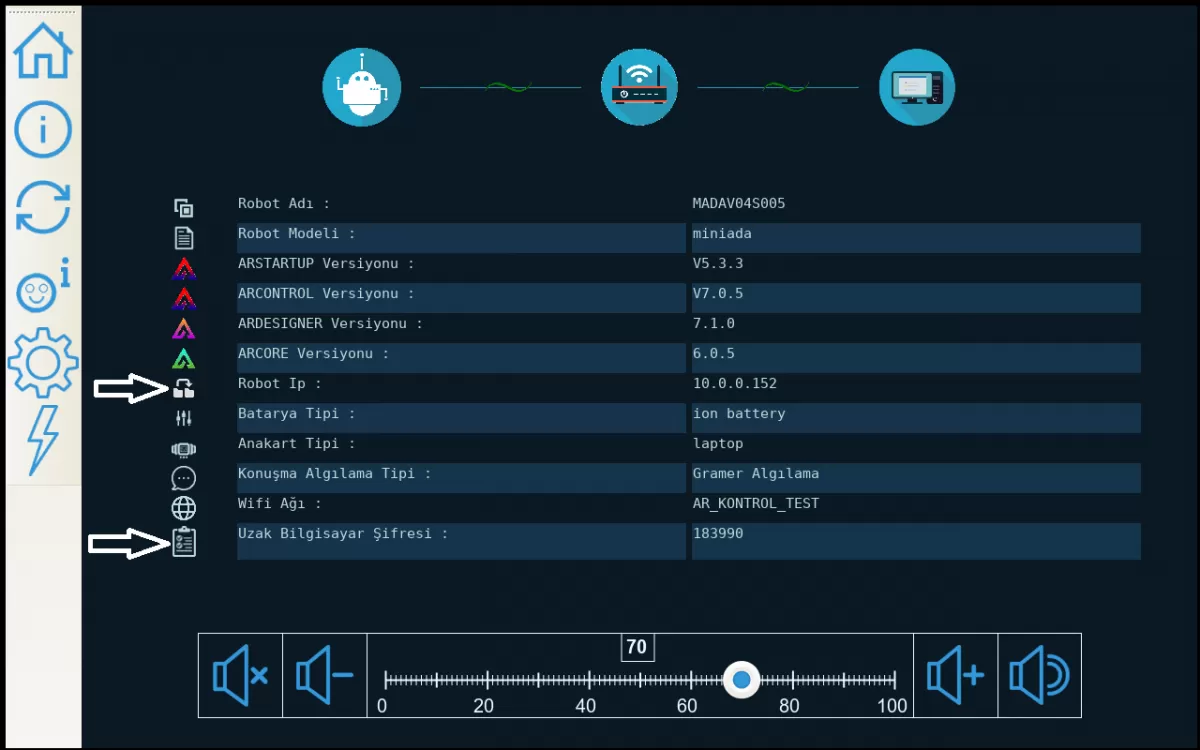Open settings gear in sidebar
The image size is (1200, 750).
43,362
